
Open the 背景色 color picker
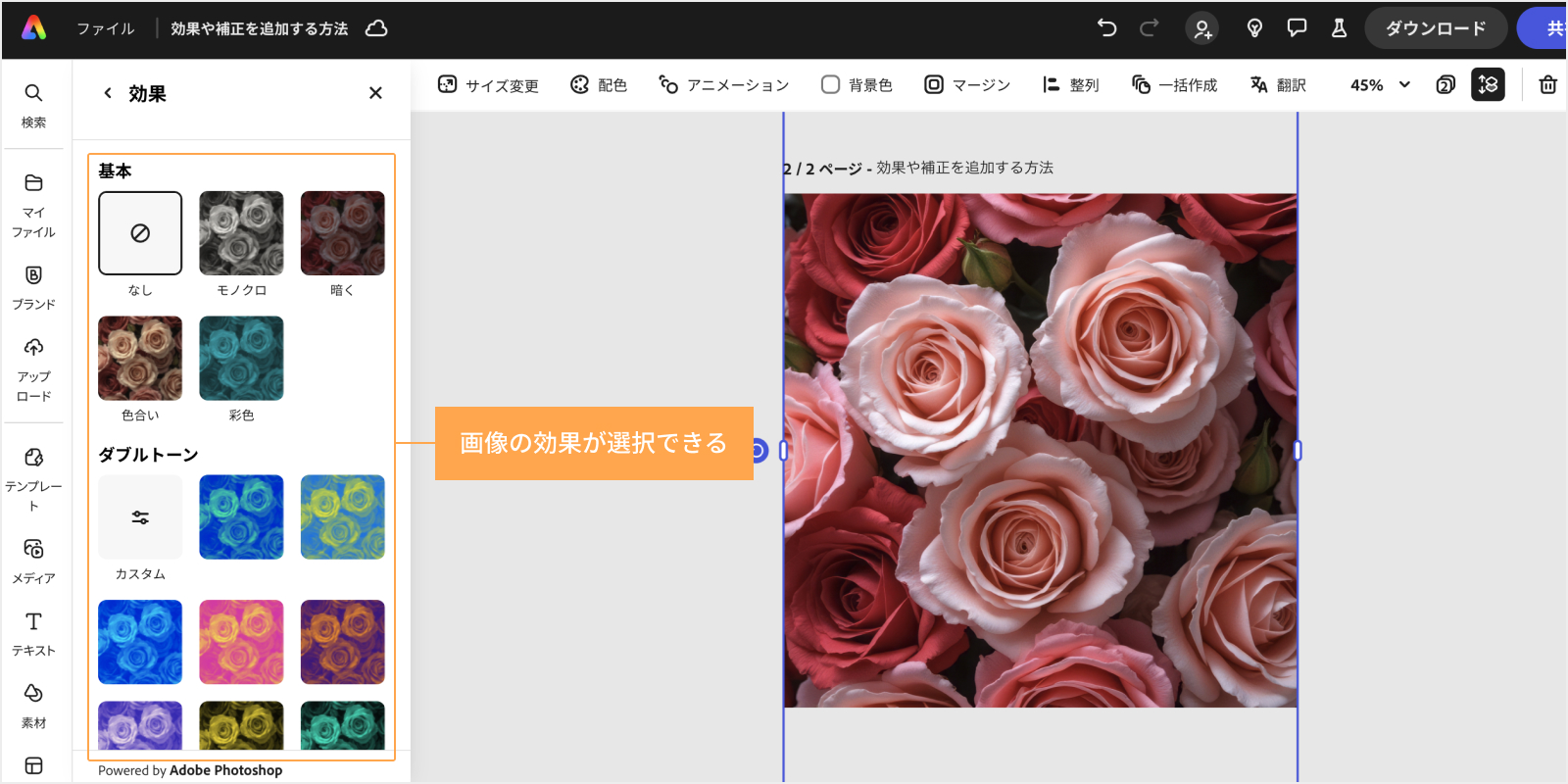coord(857,85)
